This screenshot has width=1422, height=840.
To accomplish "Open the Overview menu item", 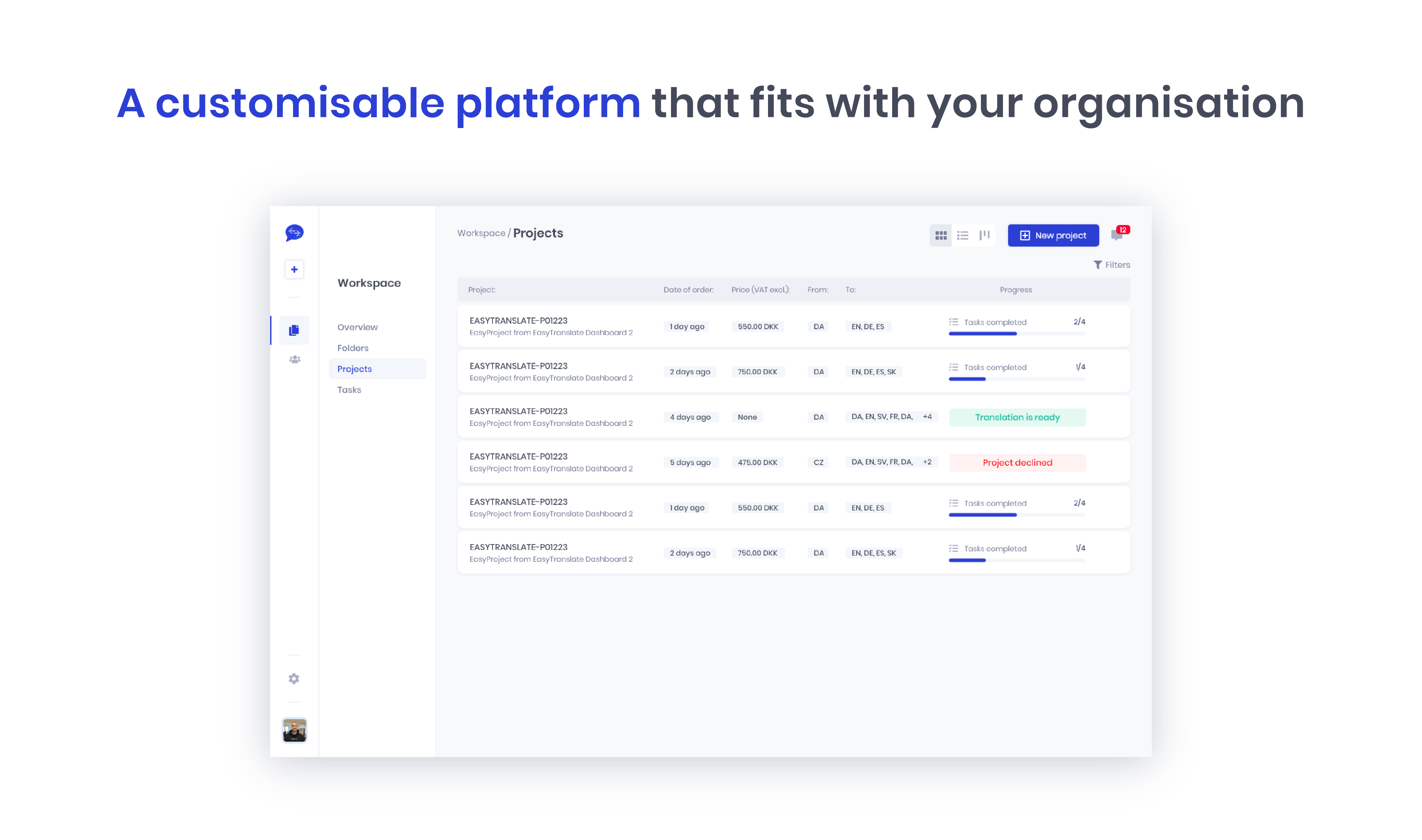I will (357, 327).
